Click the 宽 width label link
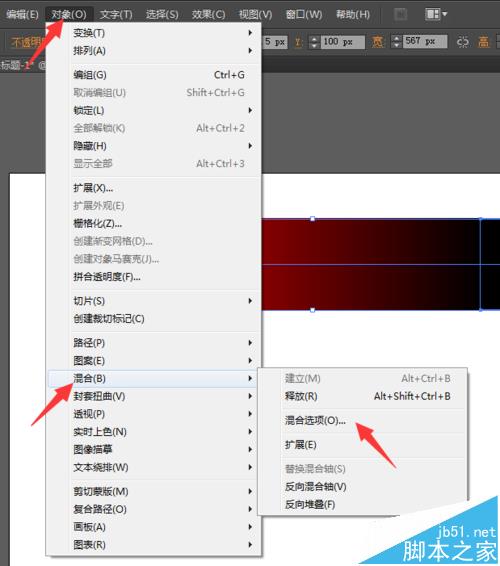 pyautogui.click(x=378, y=42)
